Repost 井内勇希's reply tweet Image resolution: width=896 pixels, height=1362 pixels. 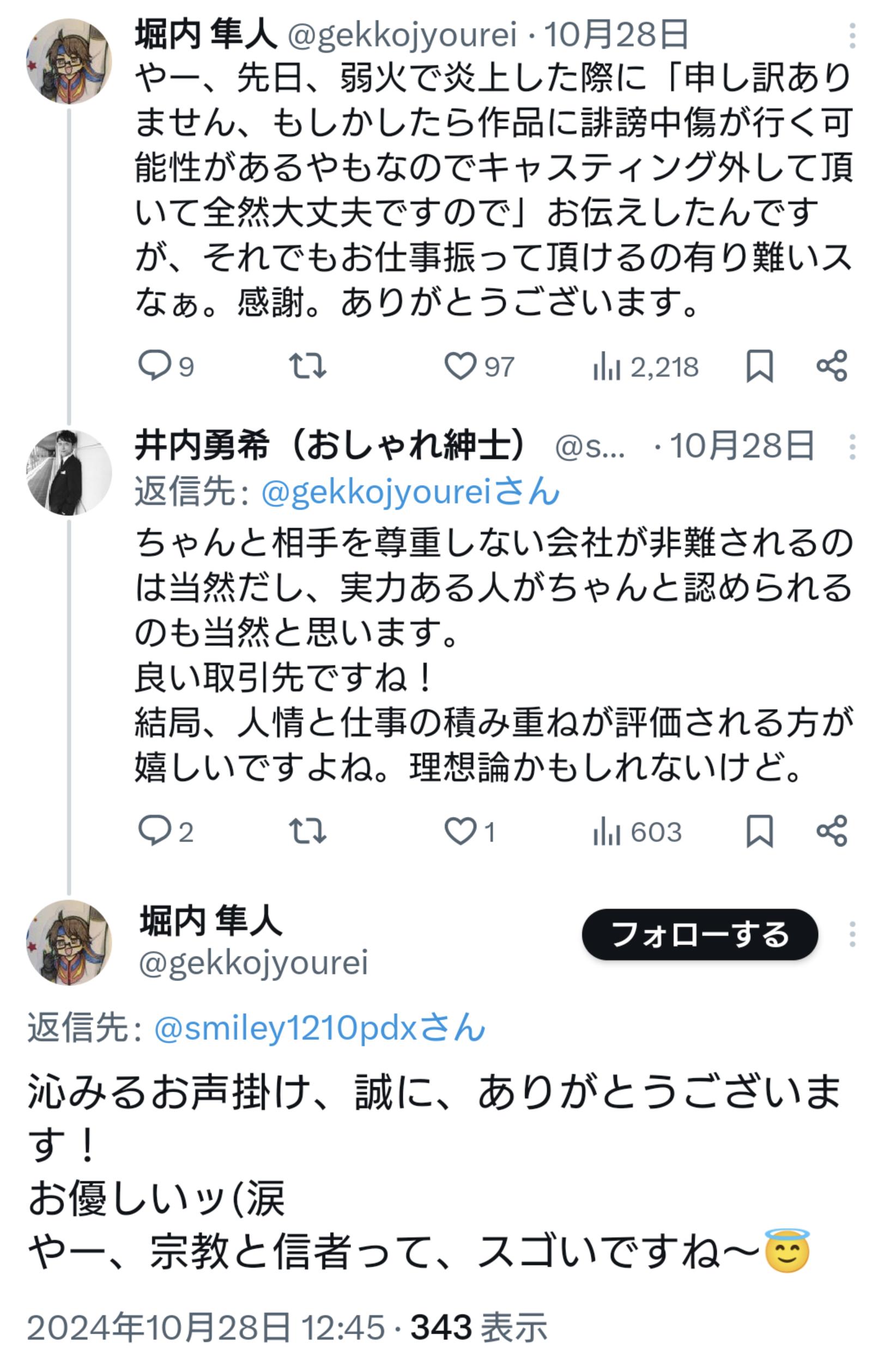pos(307,831)
